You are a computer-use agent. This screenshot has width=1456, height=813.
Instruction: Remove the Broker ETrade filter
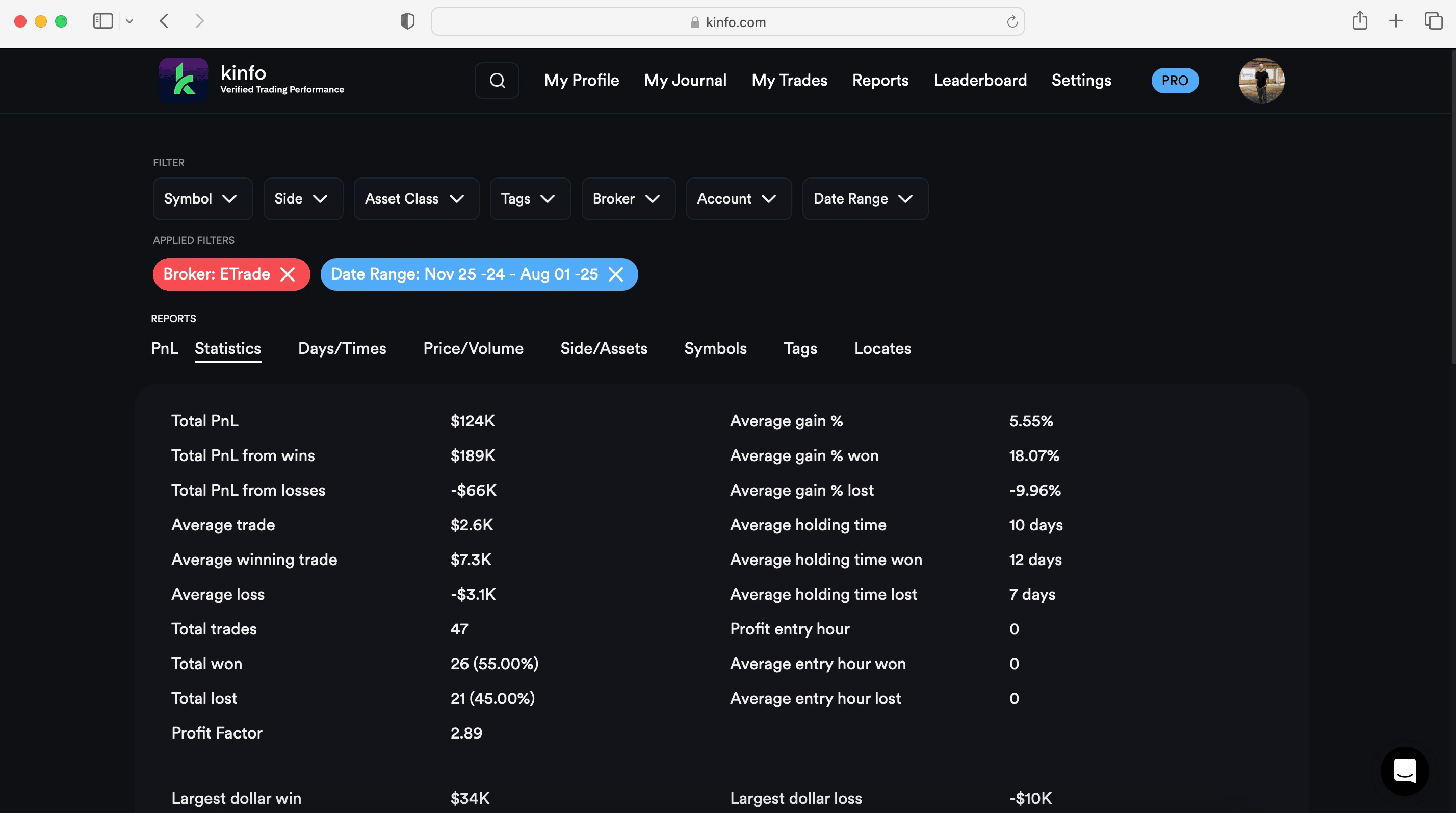(288, 274)
